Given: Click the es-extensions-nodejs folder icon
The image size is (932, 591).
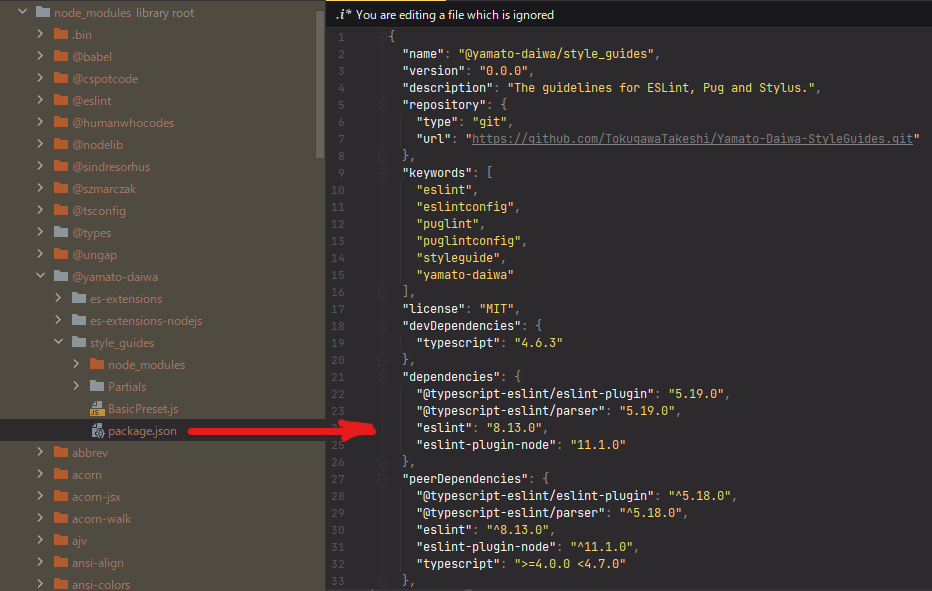Looking at the screenshot, I should point(78,320).
